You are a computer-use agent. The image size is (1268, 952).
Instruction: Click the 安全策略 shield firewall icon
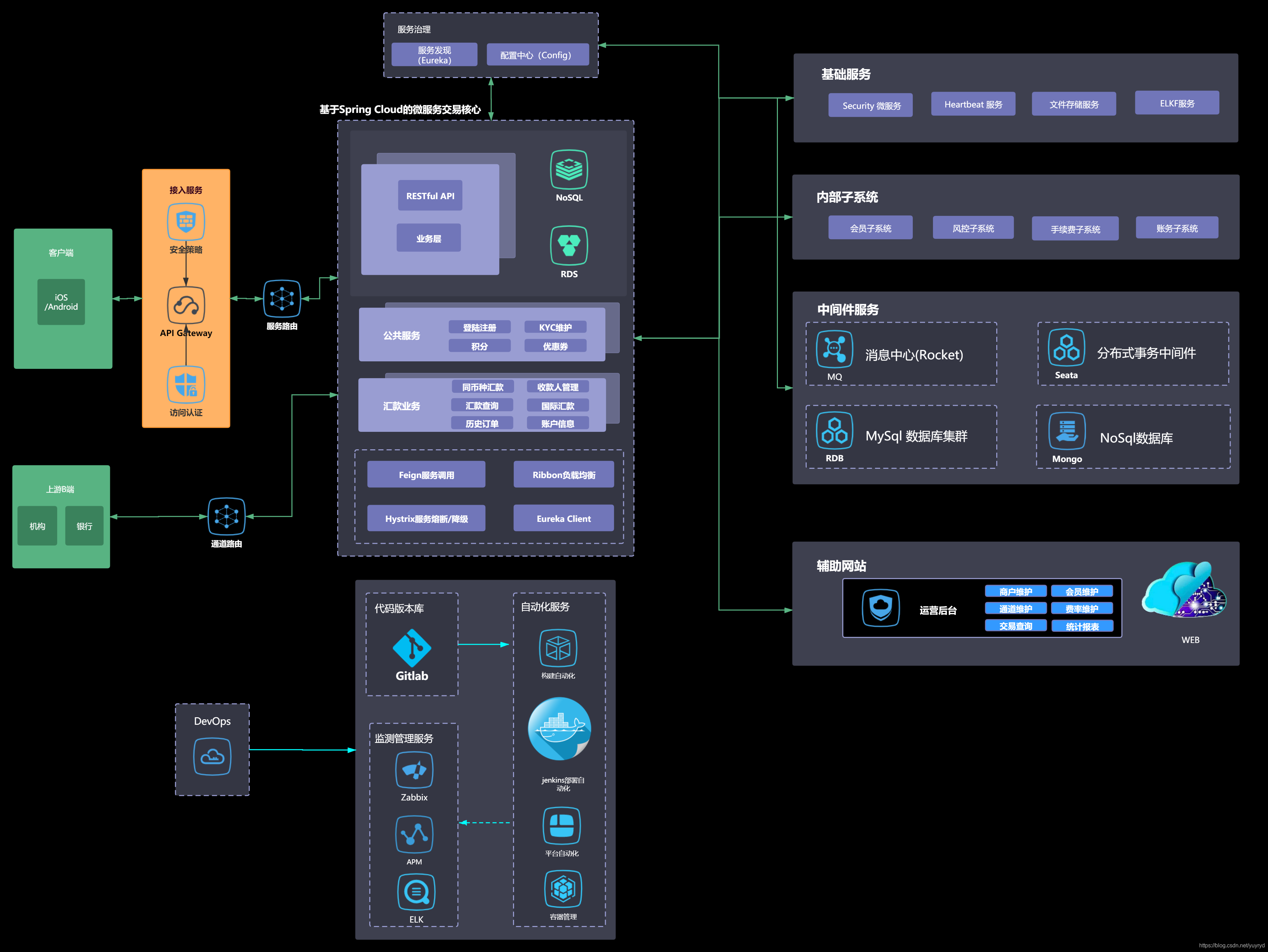point(186,221)
